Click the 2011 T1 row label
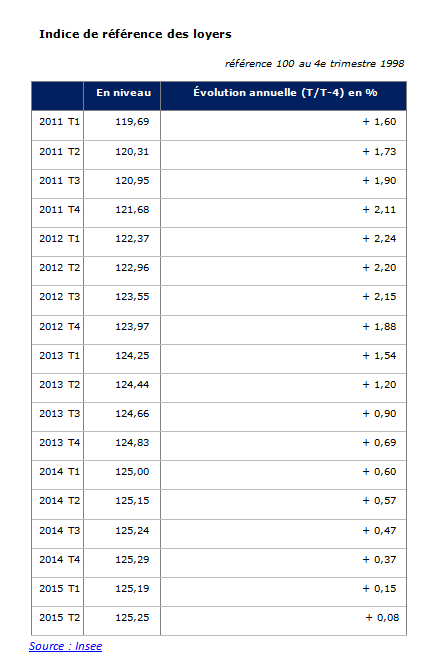This screenshot has width=434, height=669. click(x=59, y=122)
